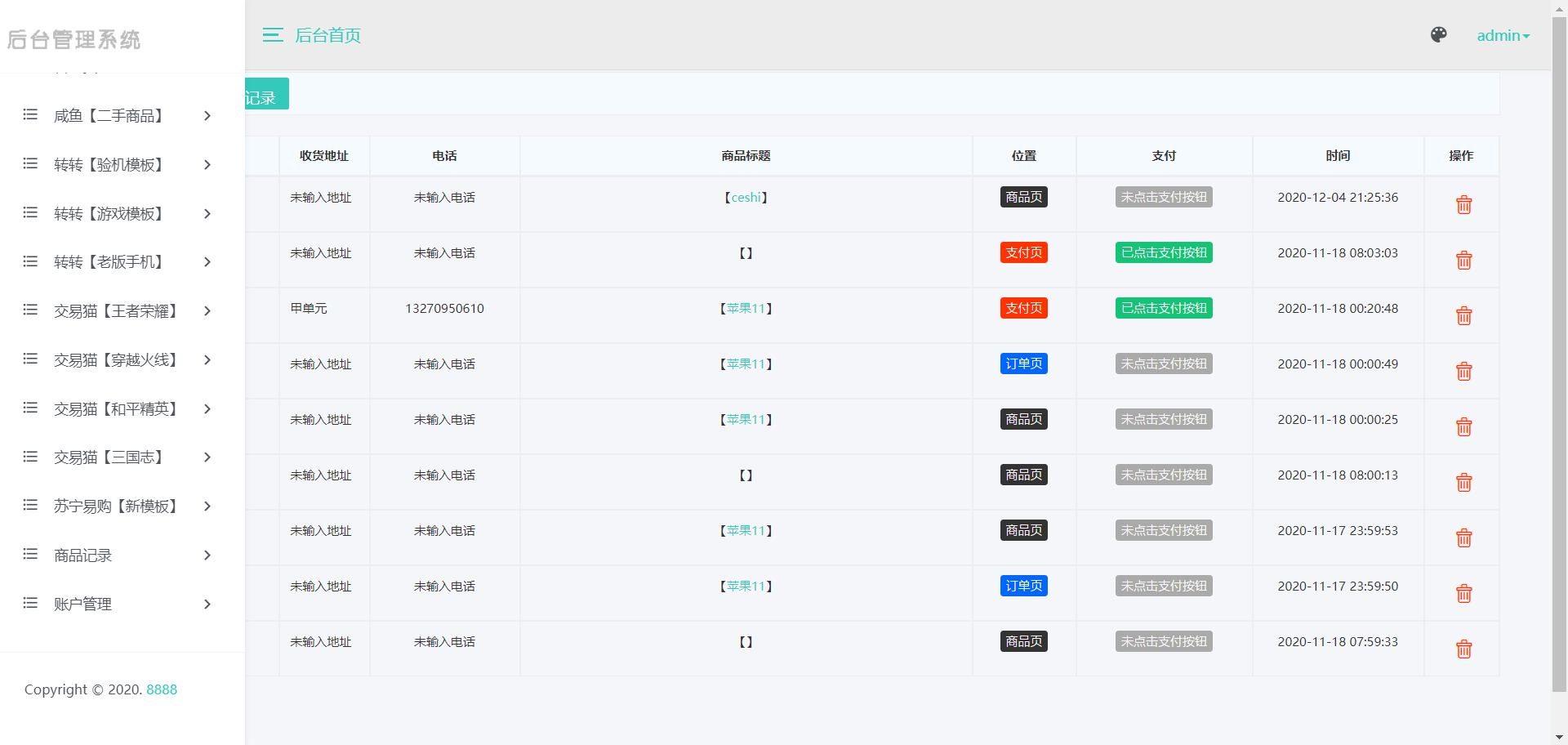The image size is (1568, 745).
Task: Click list icon beside 商品记录 menu
Action: pos(30,554)
